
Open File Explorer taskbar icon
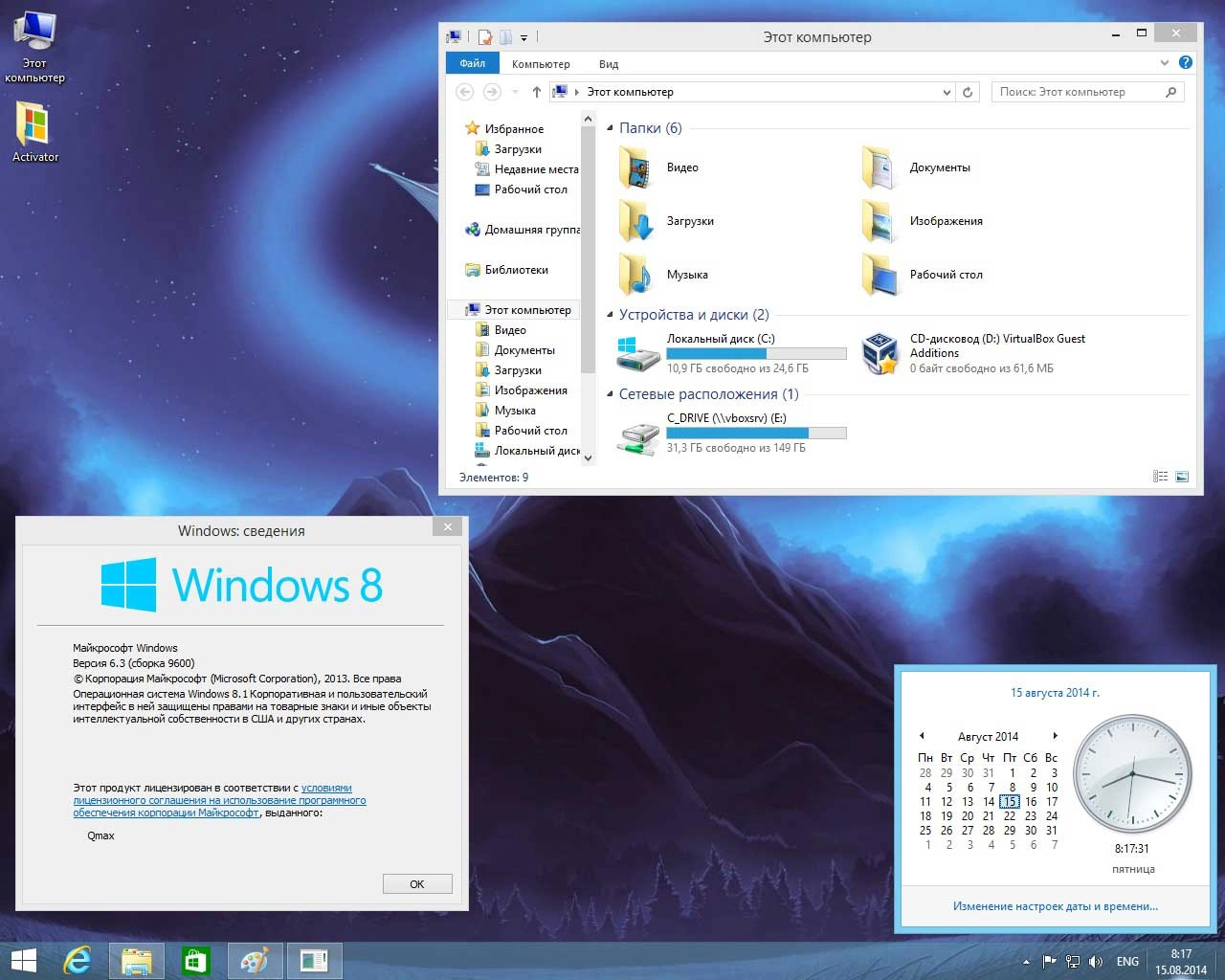click(136, 960)
